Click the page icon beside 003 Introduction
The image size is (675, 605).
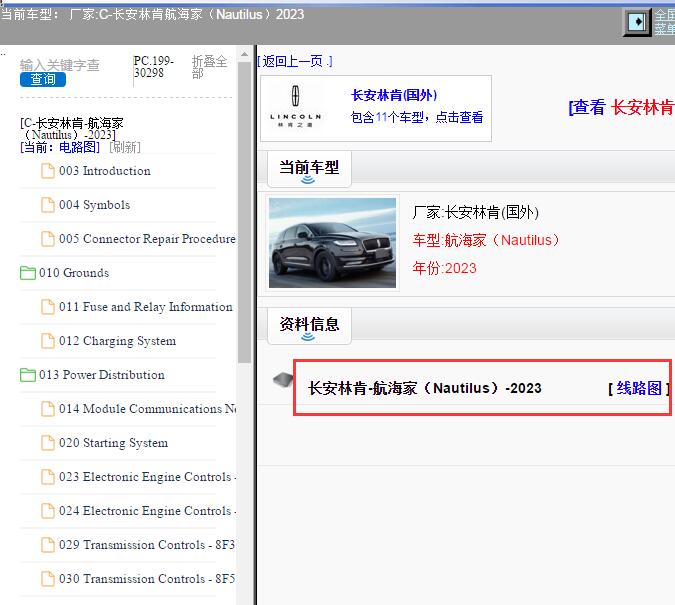click(x=48, y=171)
